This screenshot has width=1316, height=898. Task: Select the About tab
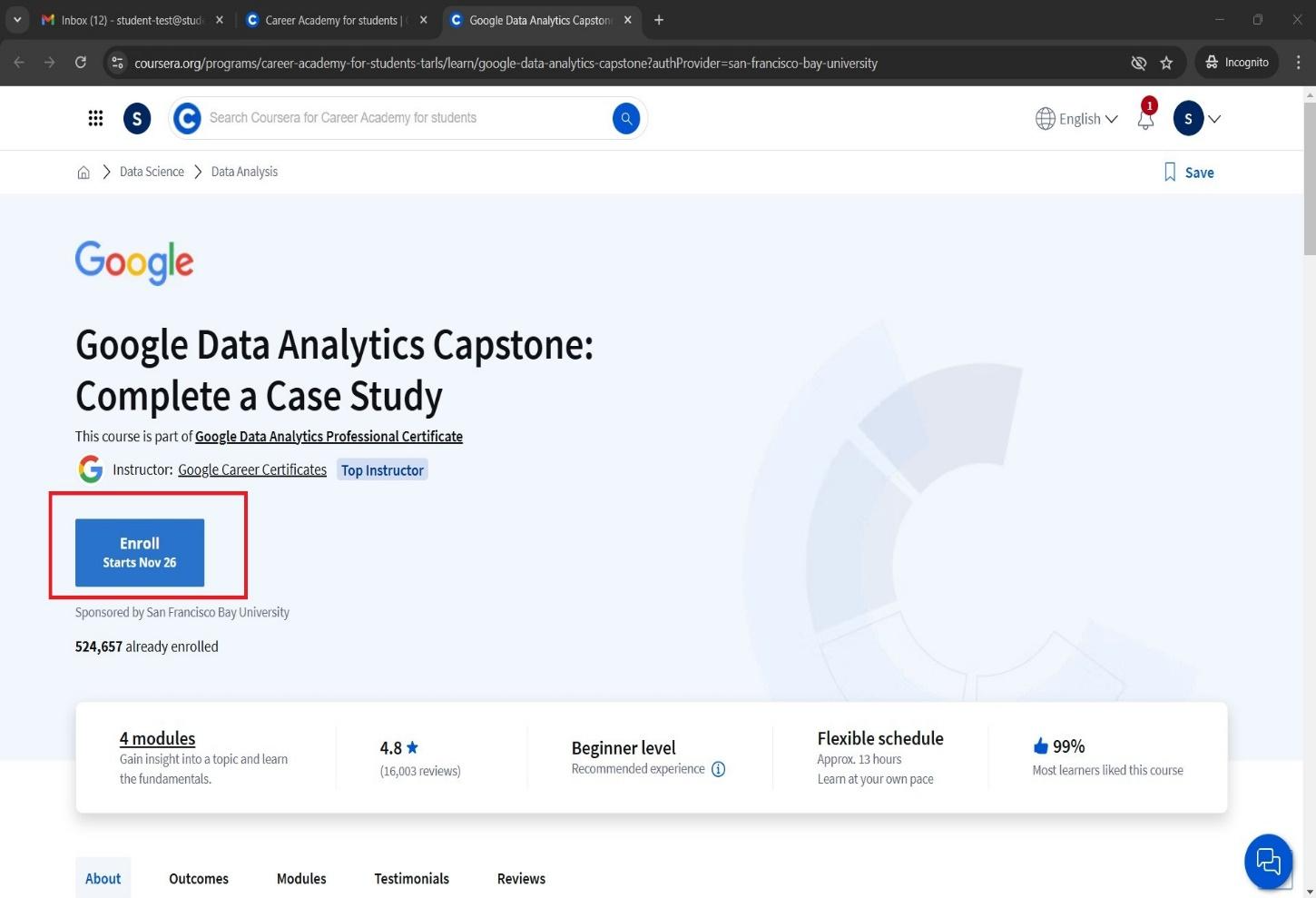[x=103, y=878]
